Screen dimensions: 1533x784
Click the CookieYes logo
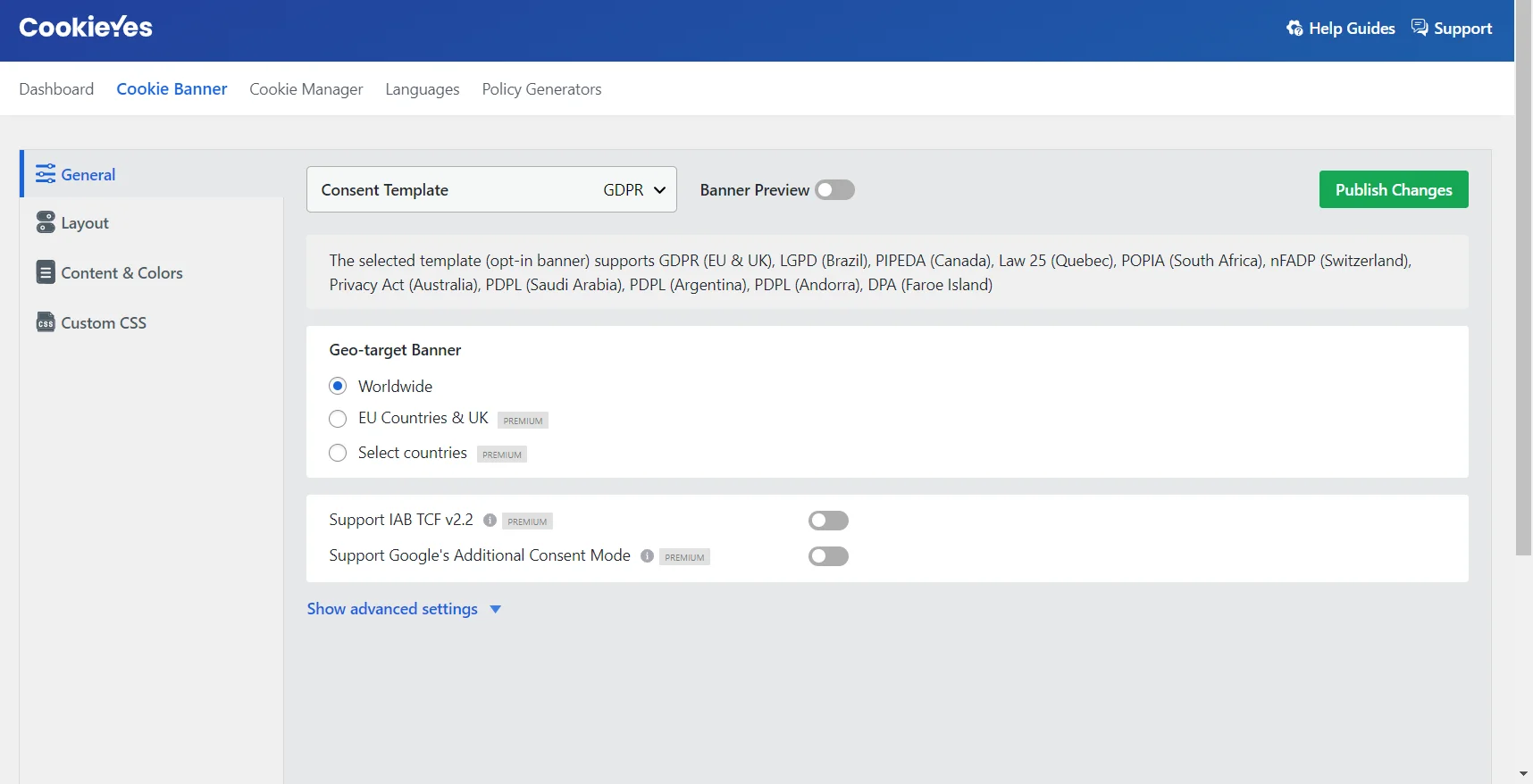coord(86,28)
